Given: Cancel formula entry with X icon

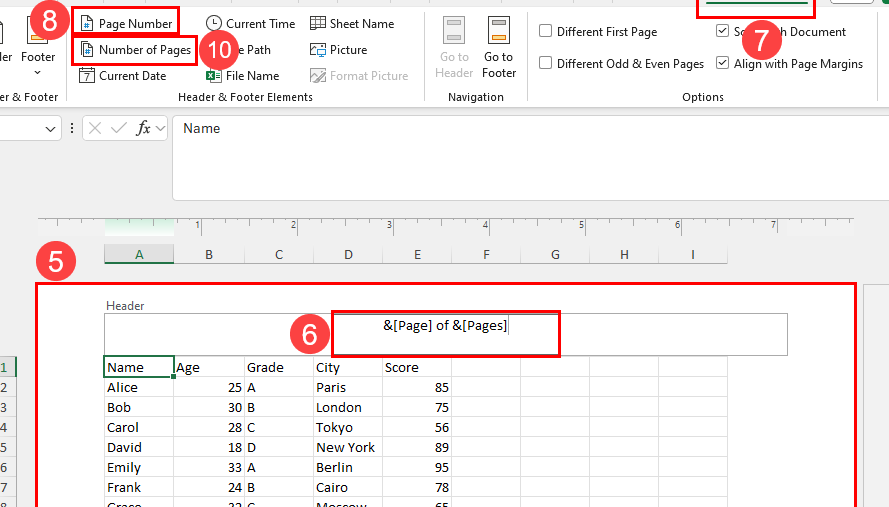Looking at the screenshot, I should [x=95, y=129].
